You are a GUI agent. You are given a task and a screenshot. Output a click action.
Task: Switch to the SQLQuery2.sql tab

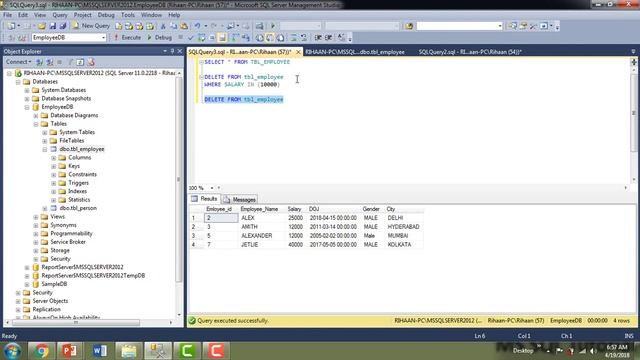click(x=470, y=52)
